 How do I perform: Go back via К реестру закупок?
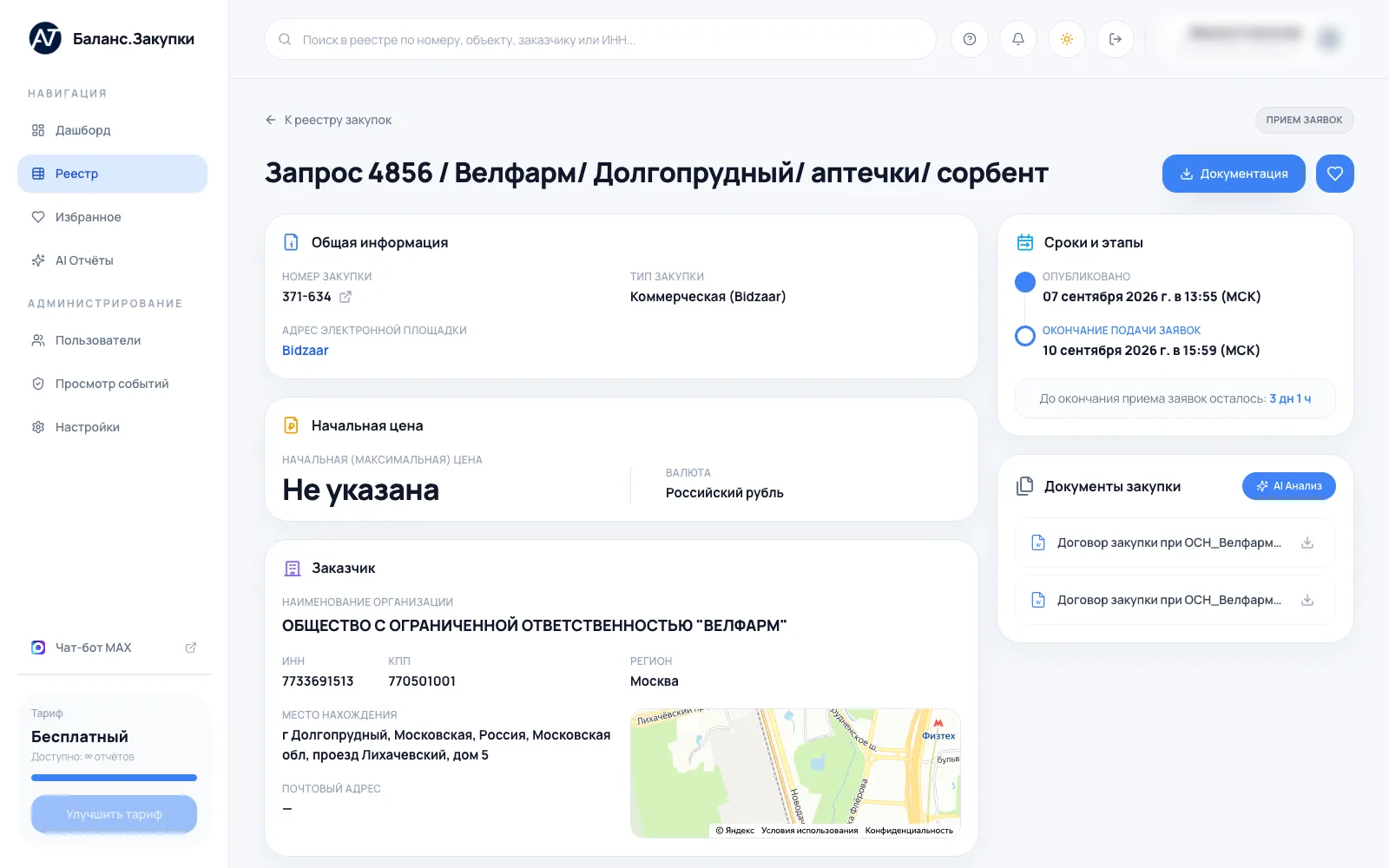328,120
